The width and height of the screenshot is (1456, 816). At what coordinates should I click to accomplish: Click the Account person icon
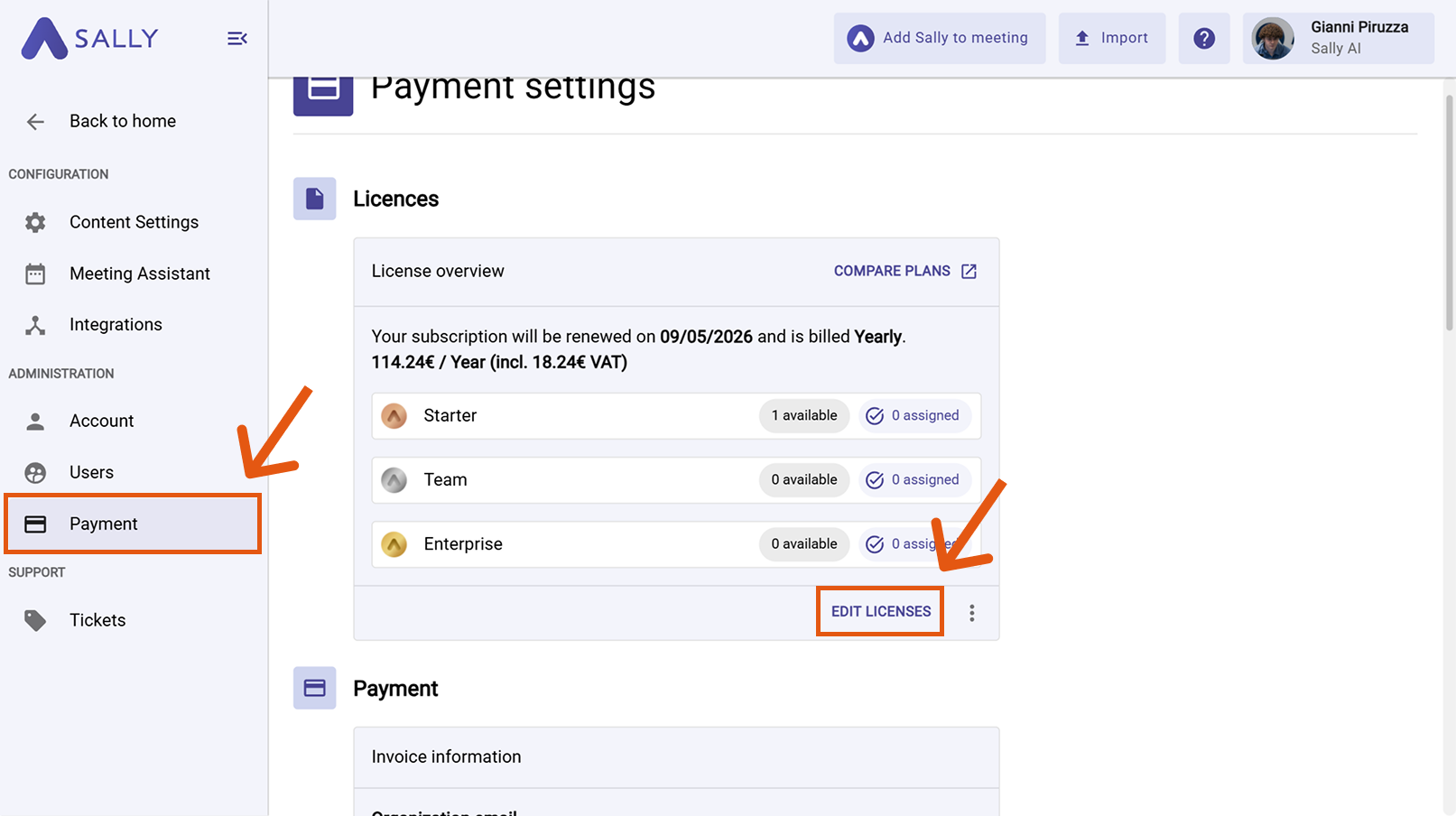click(x=34, y=421)
